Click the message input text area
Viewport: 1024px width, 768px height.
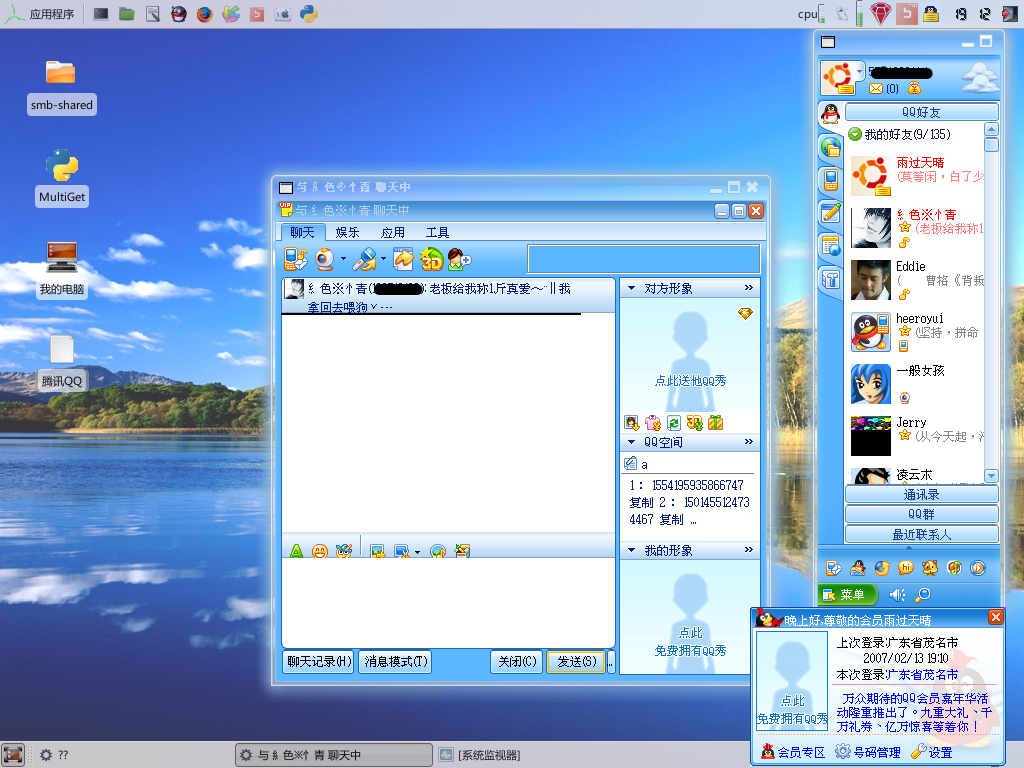point(448,601)
